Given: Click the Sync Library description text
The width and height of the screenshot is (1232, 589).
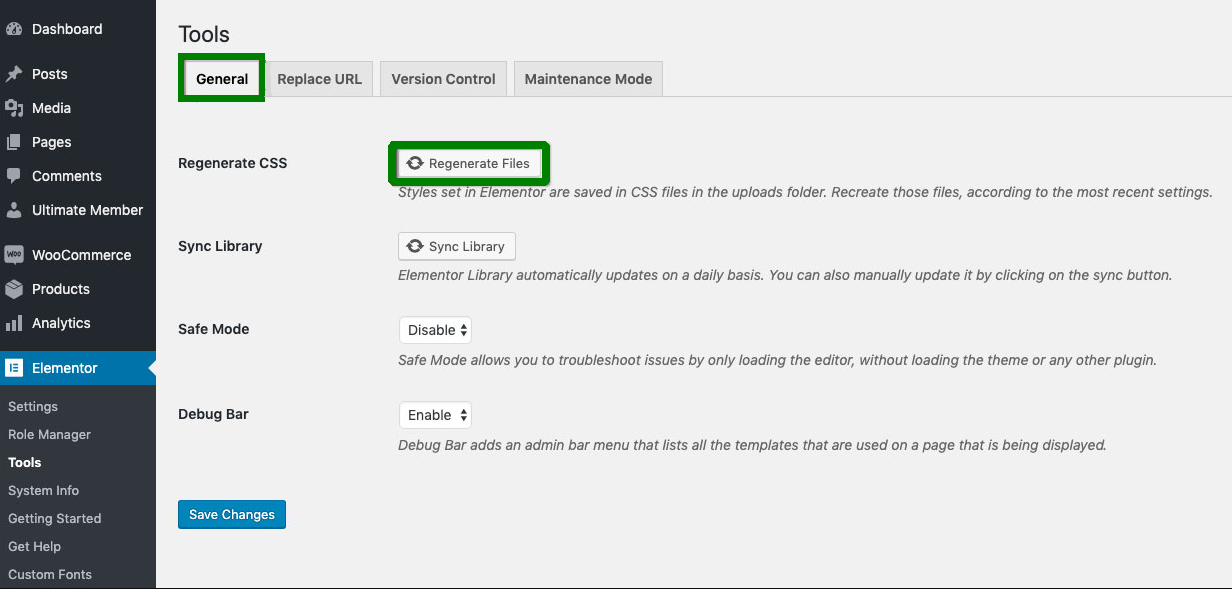Looking at the screenshot, I should coord(785,275).
